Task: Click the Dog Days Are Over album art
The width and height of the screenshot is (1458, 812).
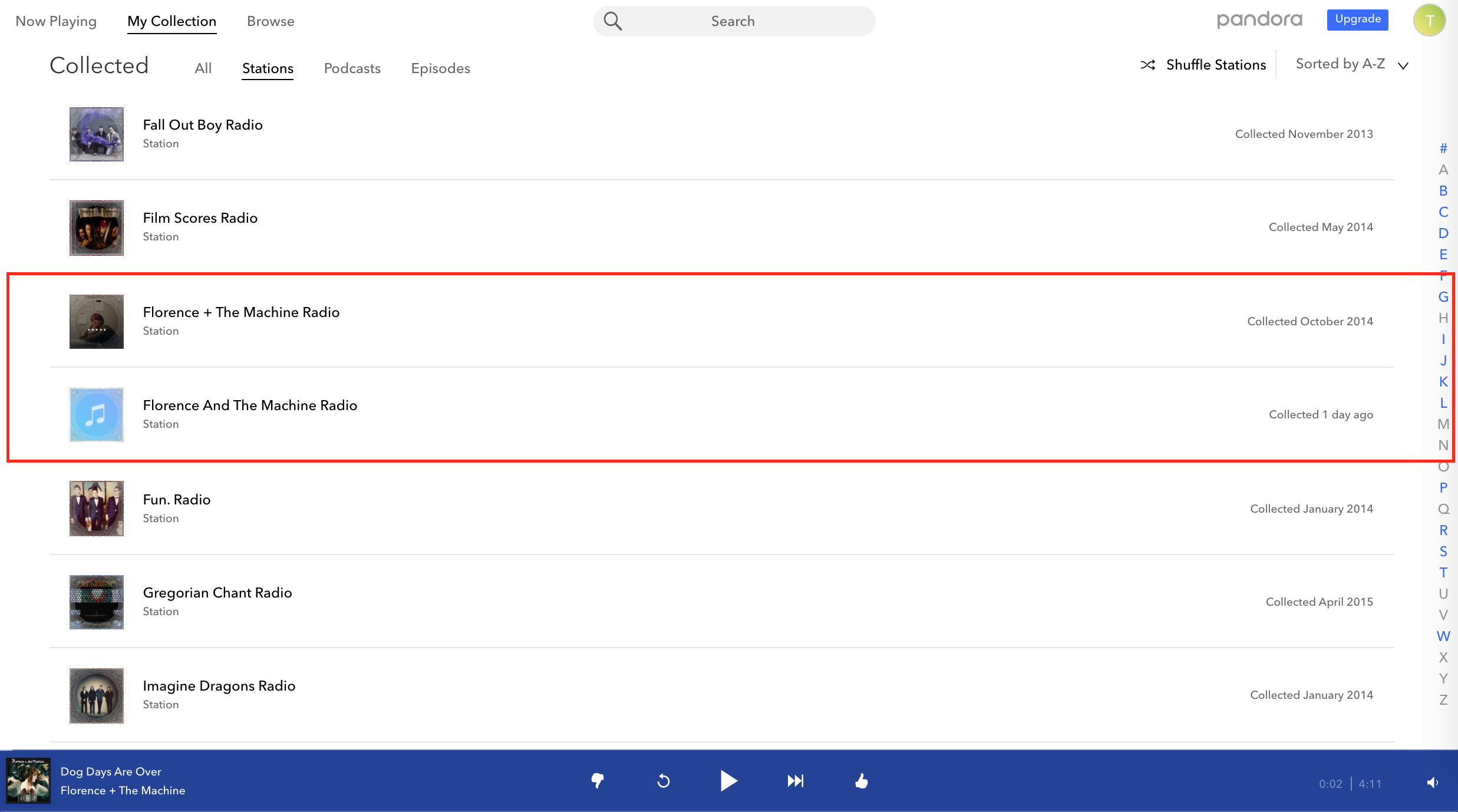Action: [x=28, y=781]
